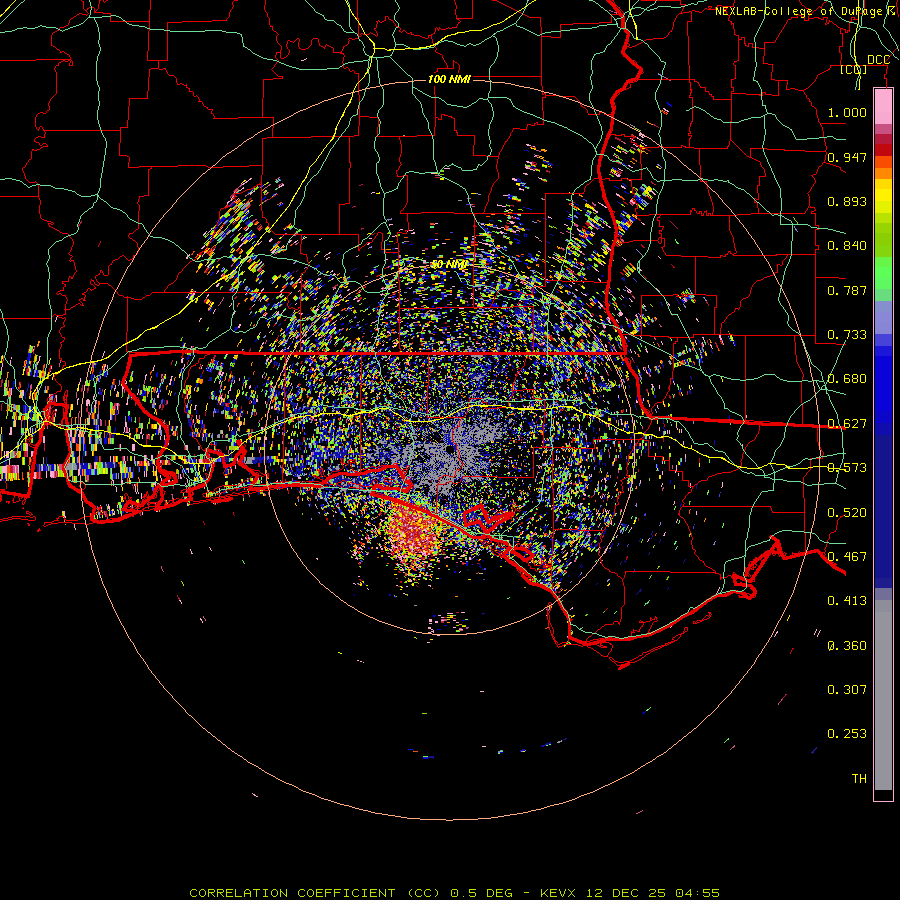900x900 pixels.
Task: Click the TH threshold label
Action: [x=859, y=779]
